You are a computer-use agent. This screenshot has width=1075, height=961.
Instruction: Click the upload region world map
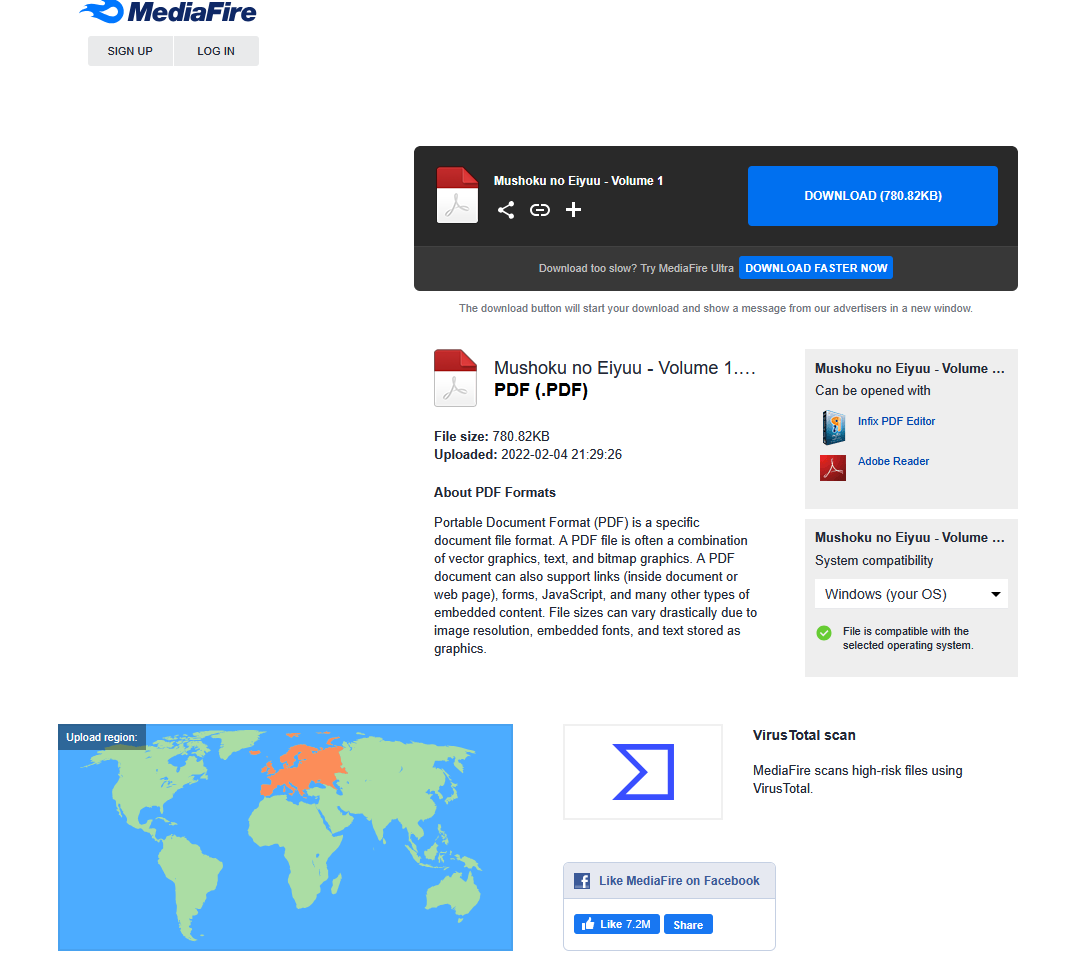[x=285, y=838]
